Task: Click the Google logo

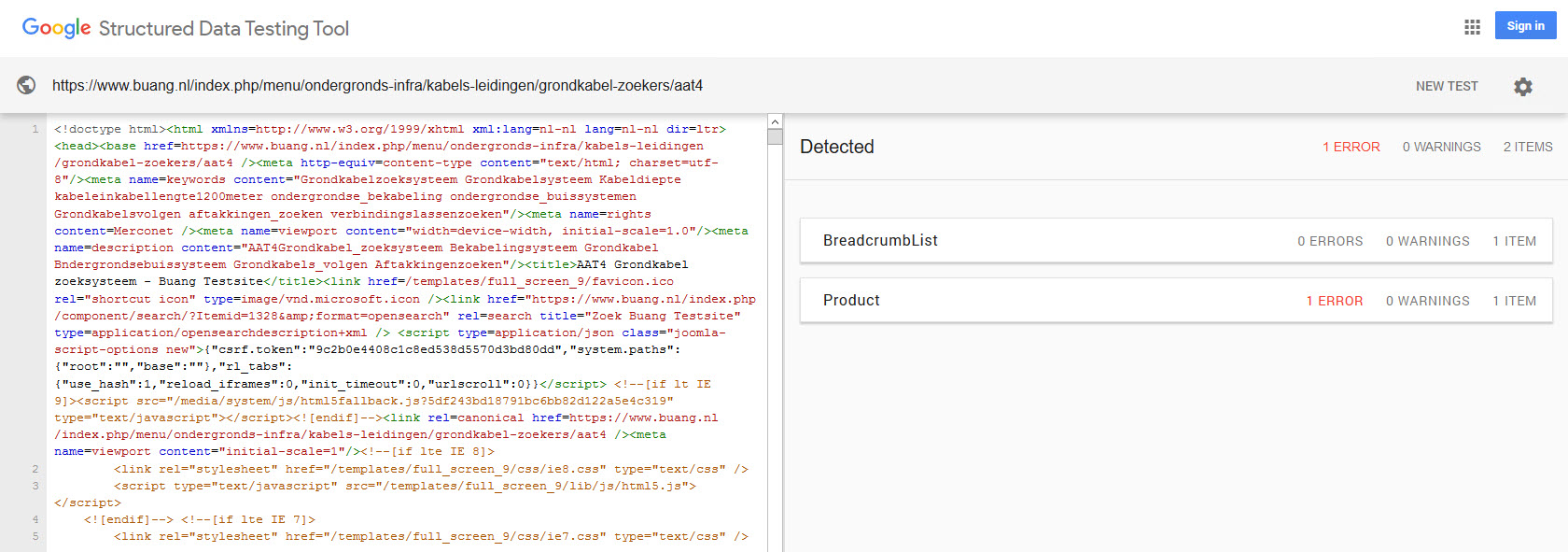Action: tap(56, 28)
